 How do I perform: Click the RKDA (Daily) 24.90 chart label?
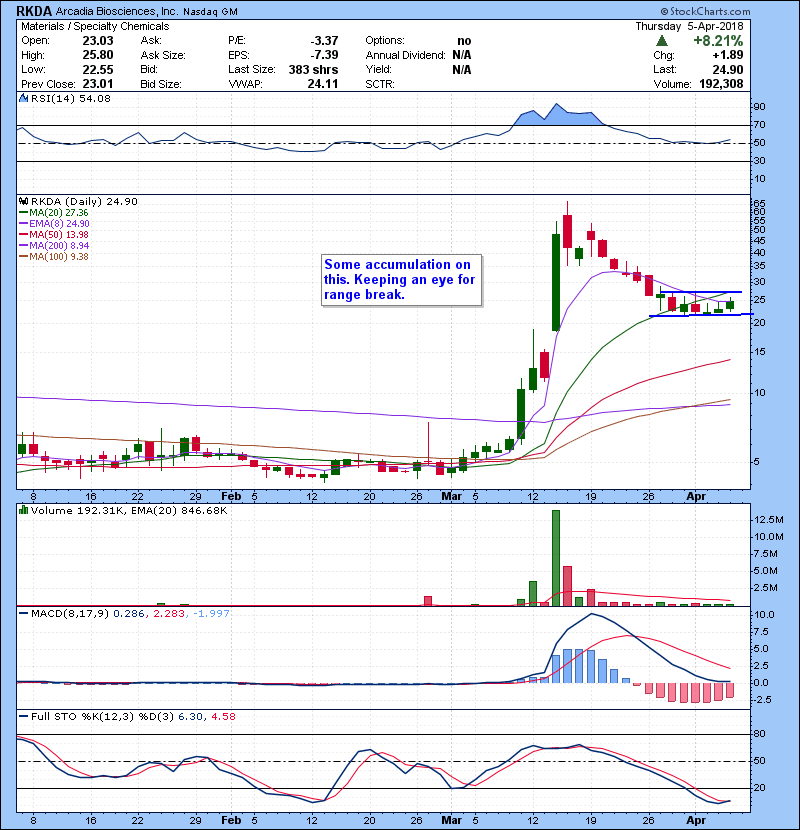coord(84,202)
